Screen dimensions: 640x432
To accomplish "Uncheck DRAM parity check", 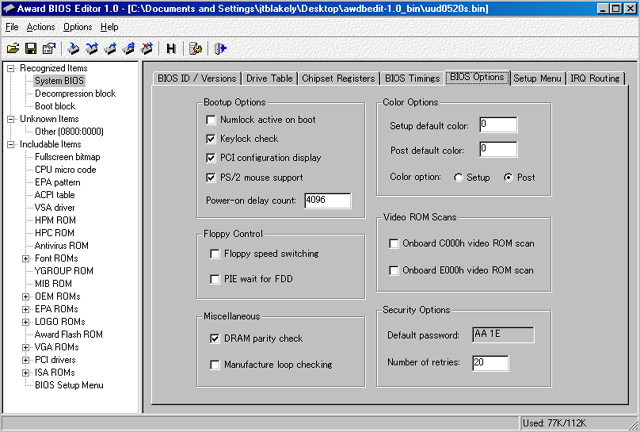I will pyautogui.click(x=214, y=339).
